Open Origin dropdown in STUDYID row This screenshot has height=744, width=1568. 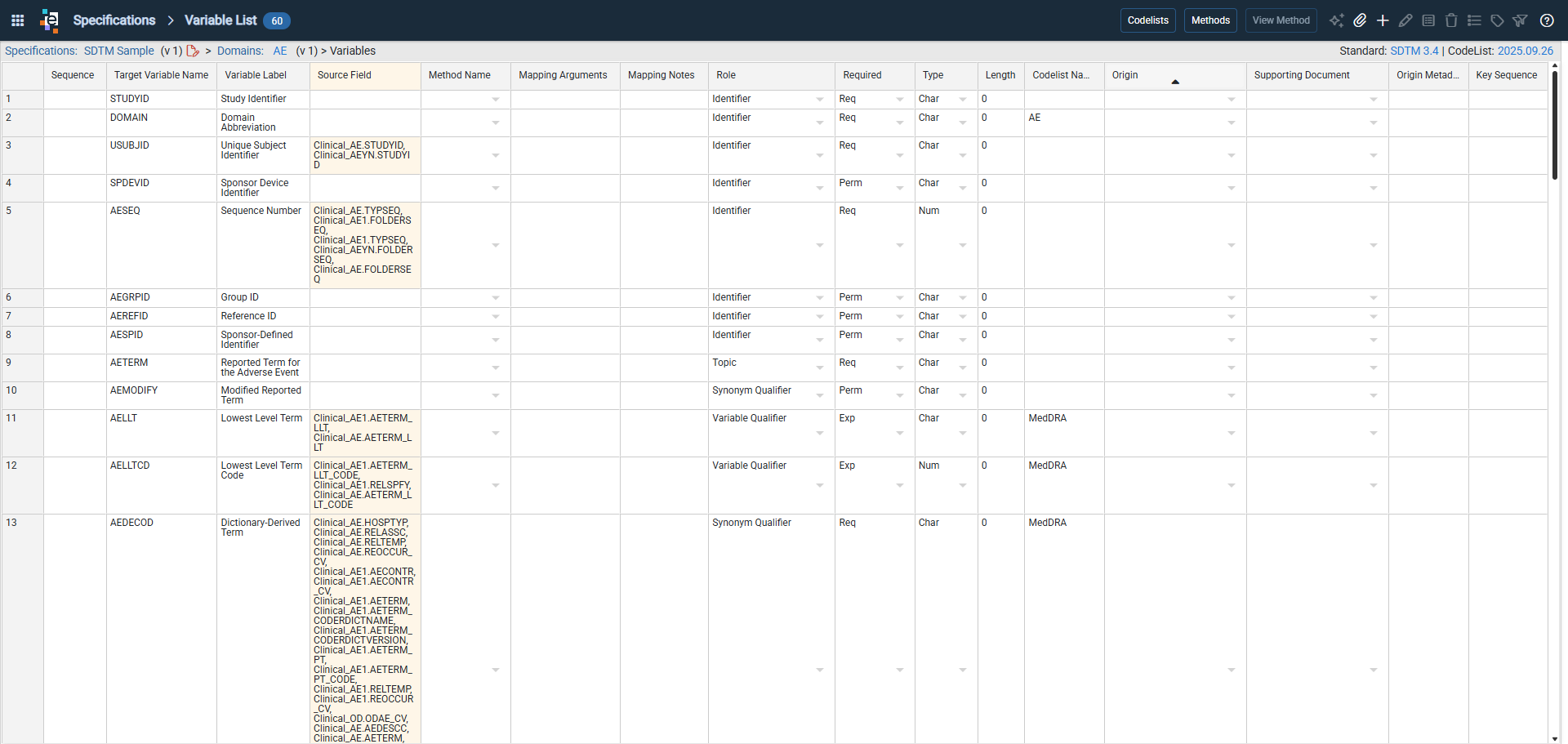1232,100
